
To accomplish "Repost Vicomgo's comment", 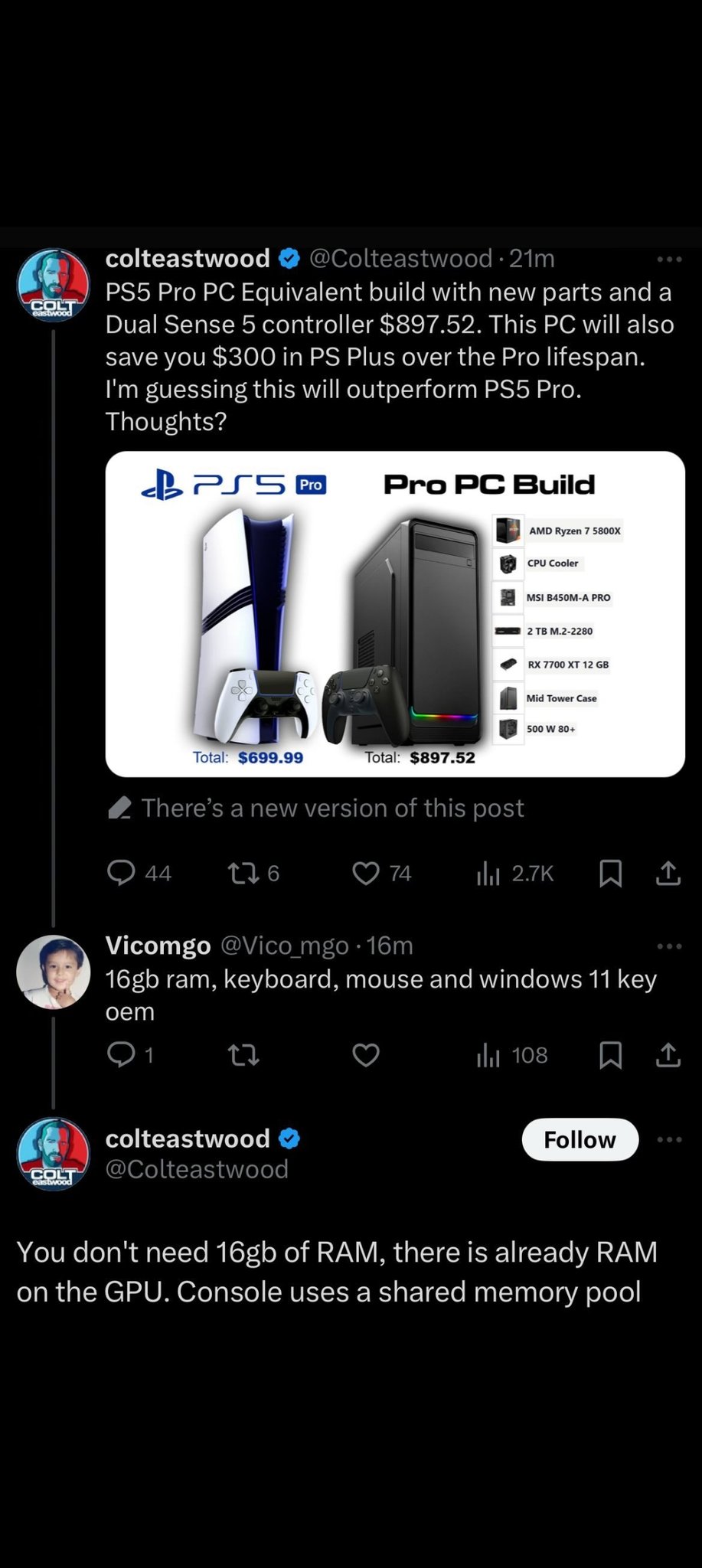I will click(244, 1056).
